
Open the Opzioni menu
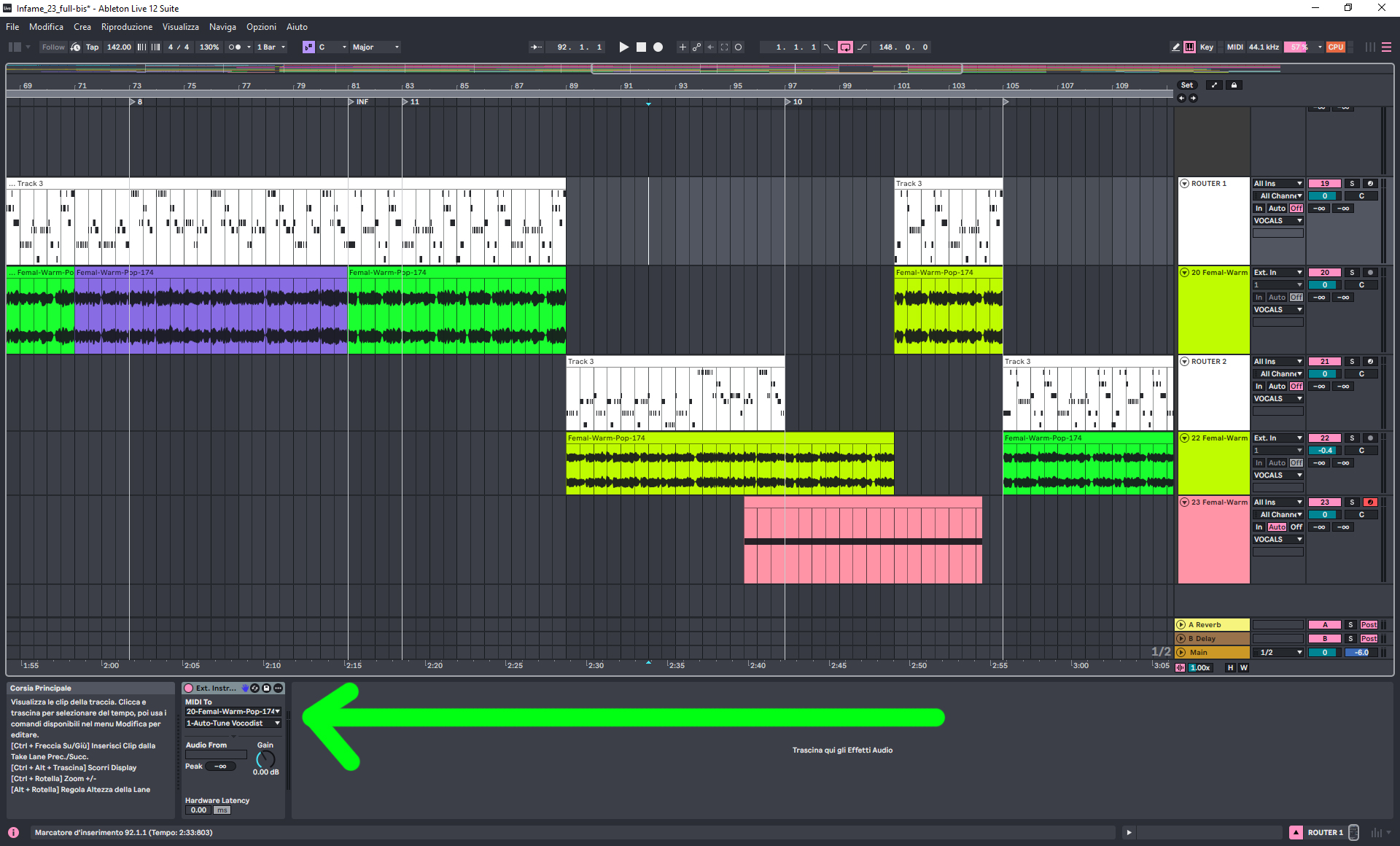point(261,27)
